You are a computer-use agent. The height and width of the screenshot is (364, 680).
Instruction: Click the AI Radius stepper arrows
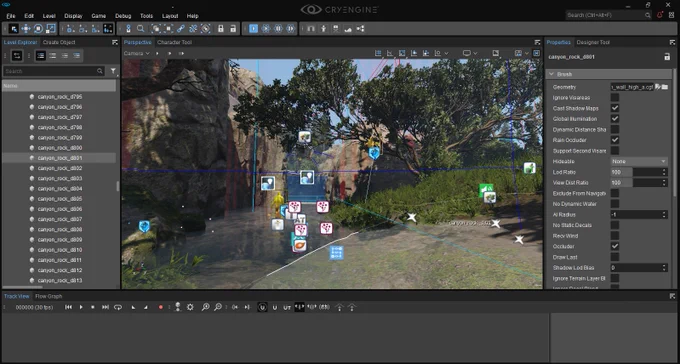coord(664,215)
